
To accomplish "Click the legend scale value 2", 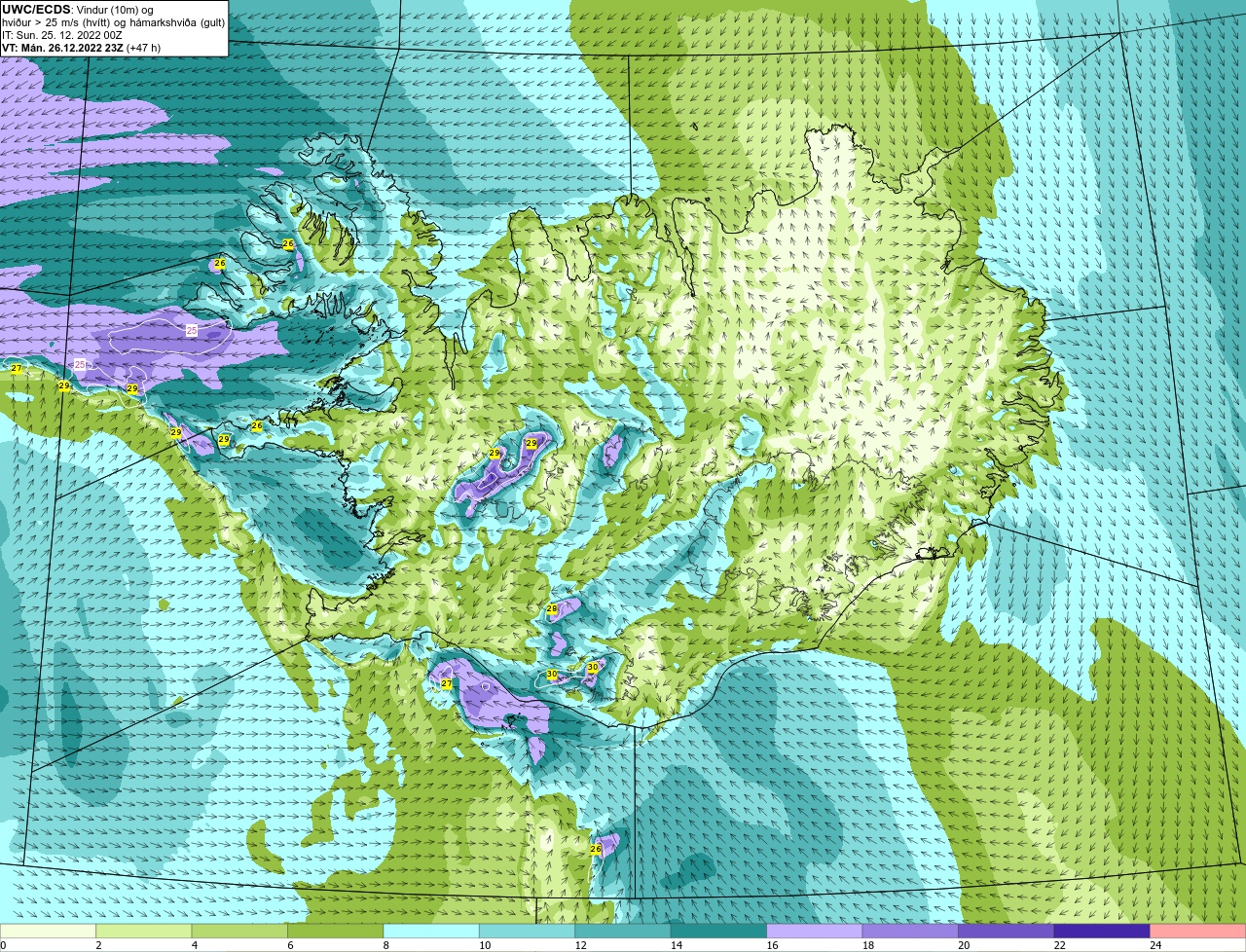I will point(98,945).
